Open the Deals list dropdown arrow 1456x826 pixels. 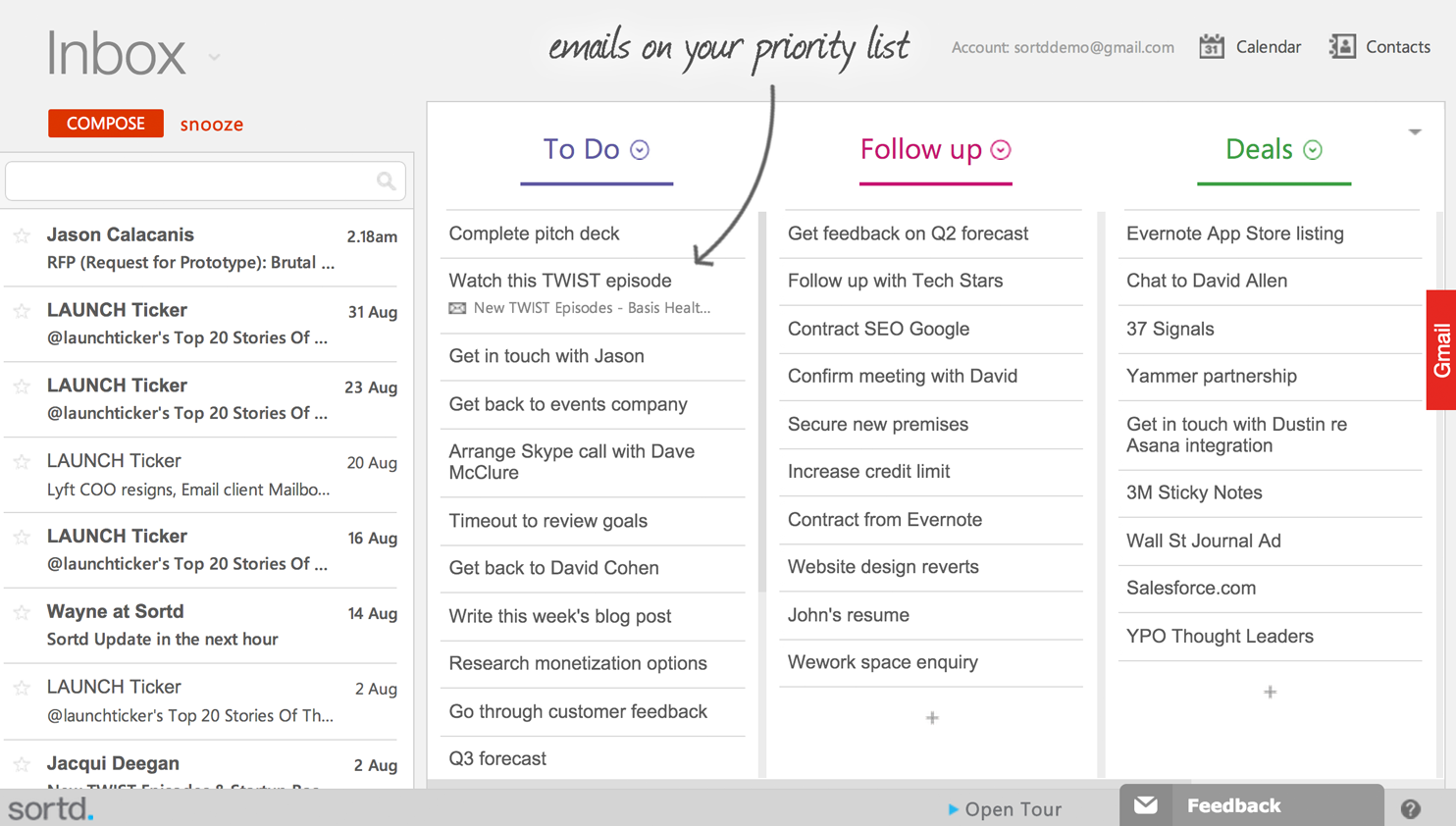[1313, 150]
